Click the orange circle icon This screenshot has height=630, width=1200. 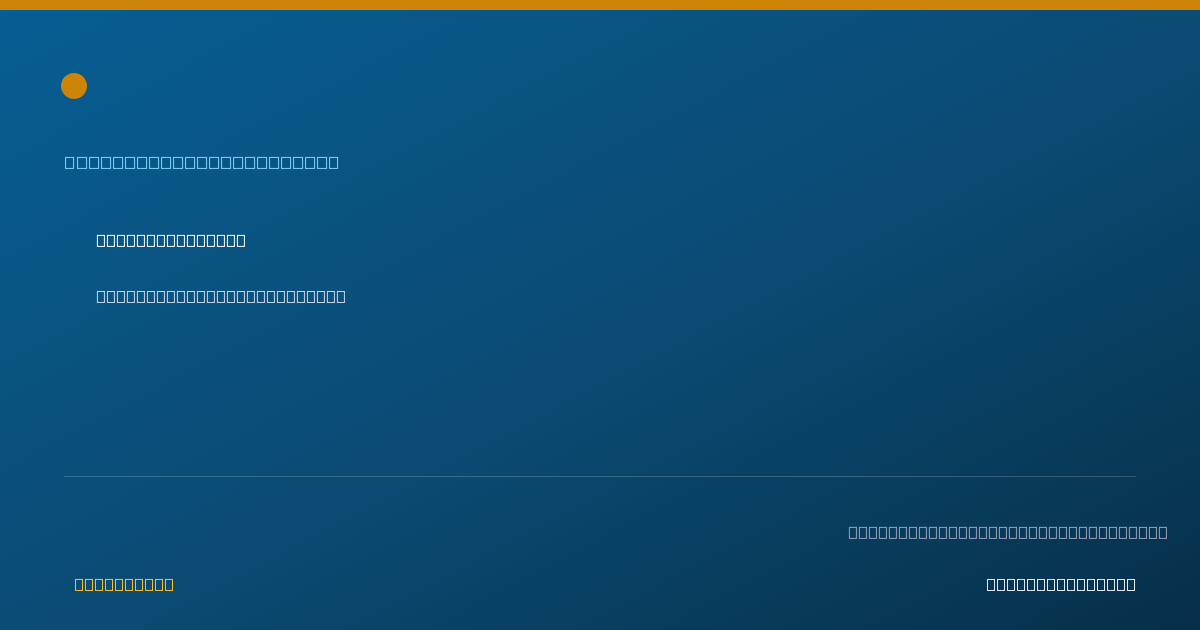click(x=74, y=86)
